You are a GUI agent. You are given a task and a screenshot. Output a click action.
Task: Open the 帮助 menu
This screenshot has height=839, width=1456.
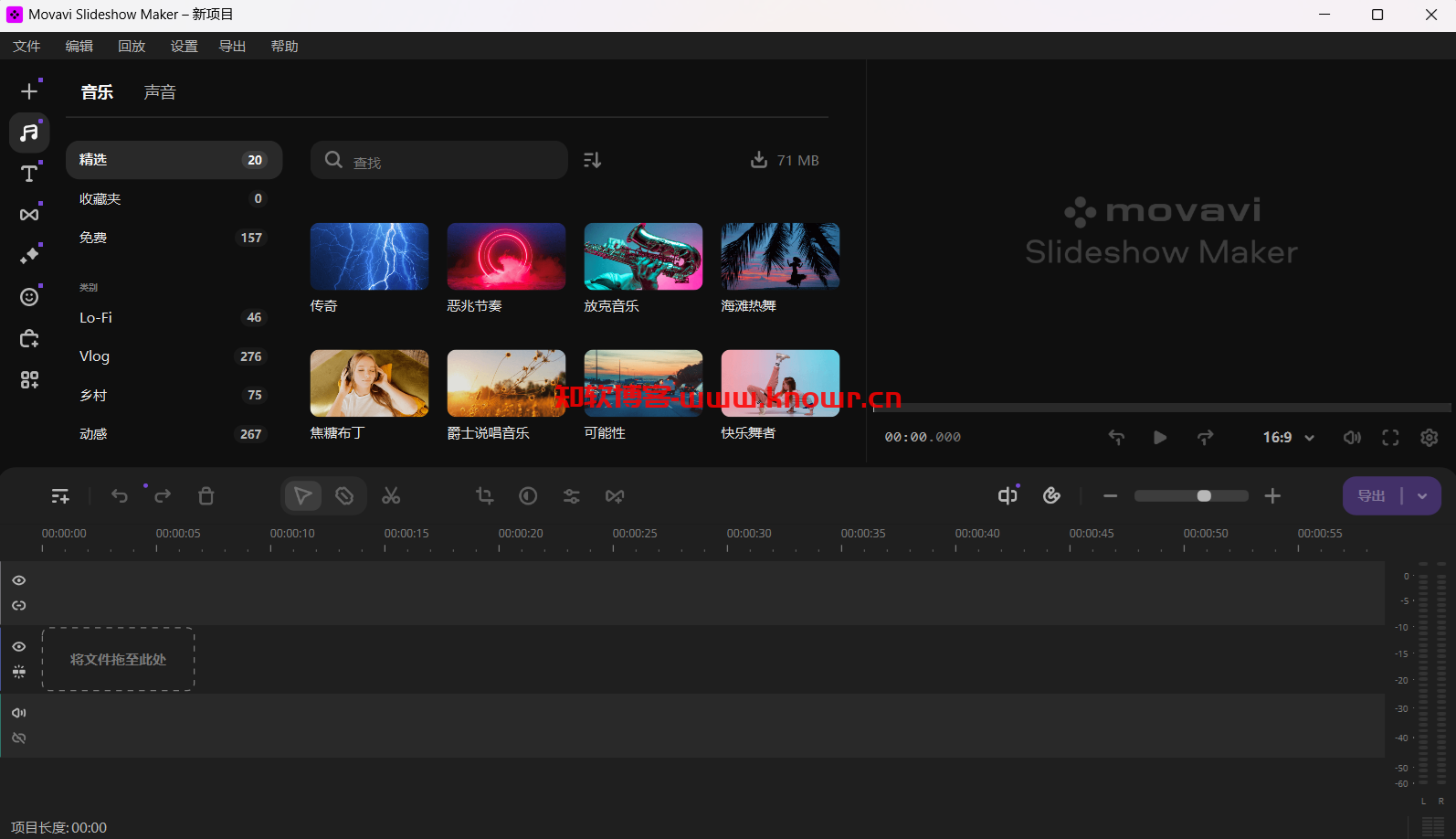tap(284, 46)
